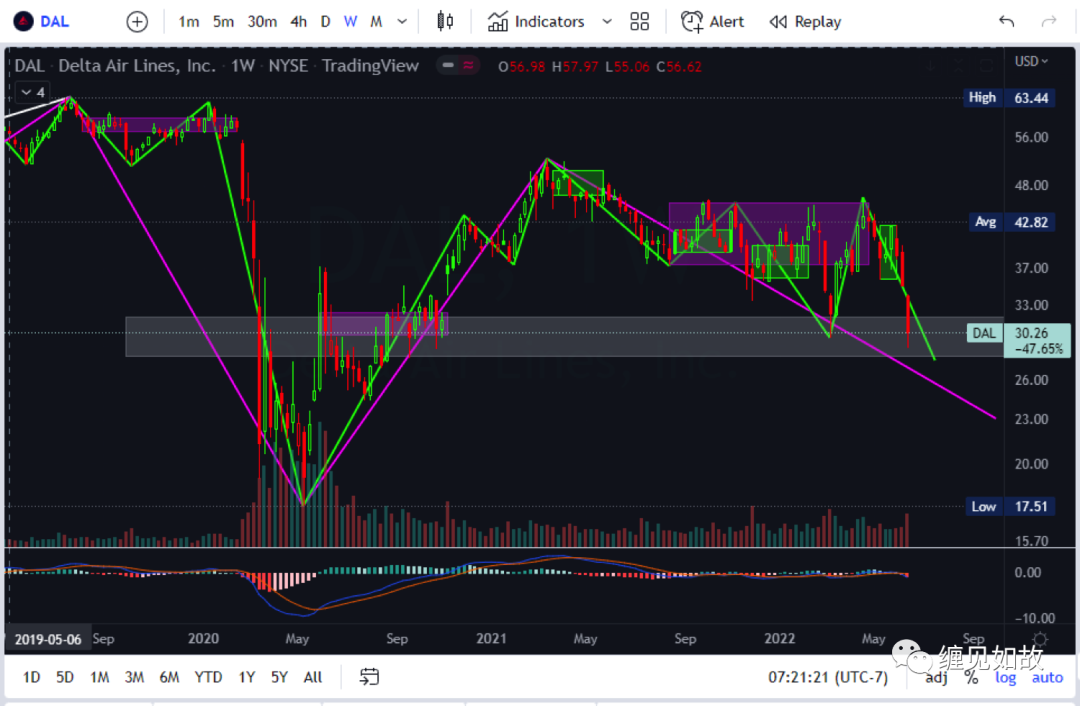Click the Avg 42.82 price label

1011,222
